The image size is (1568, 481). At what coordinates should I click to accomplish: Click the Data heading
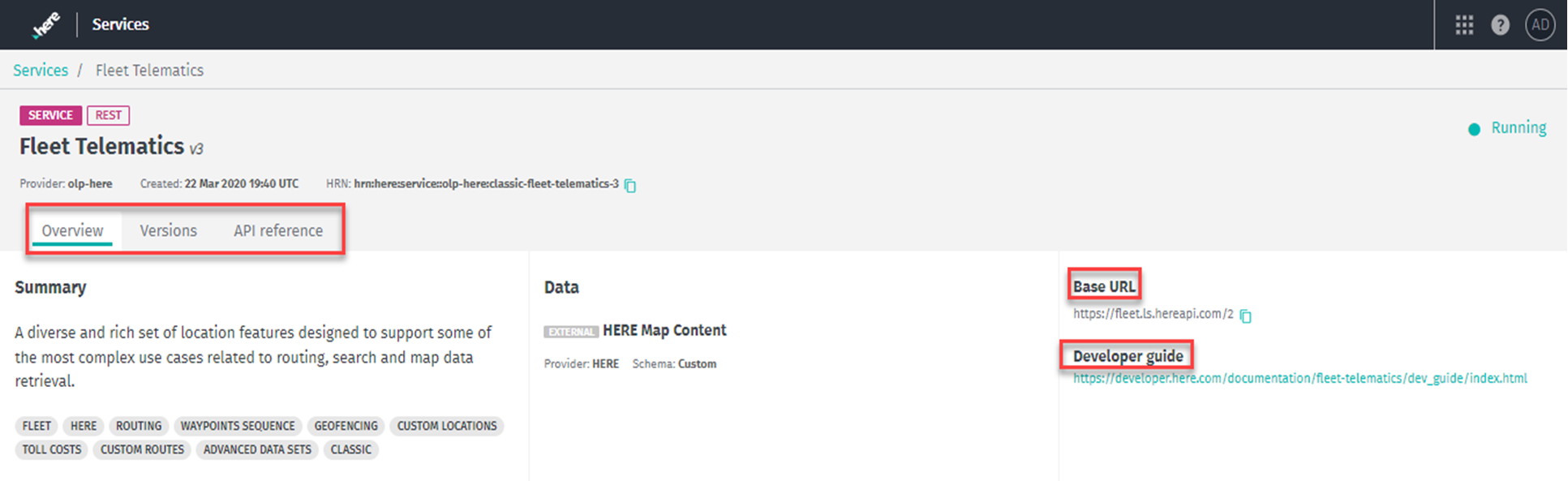[561, 287]
